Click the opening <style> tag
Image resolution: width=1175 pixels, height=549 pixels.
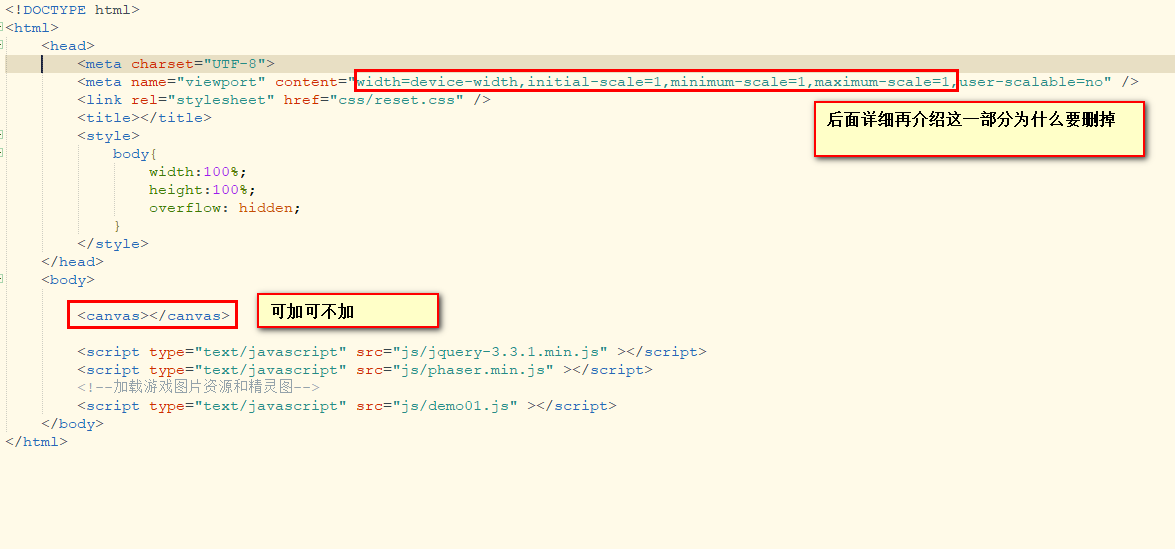(x=108, y=136)
